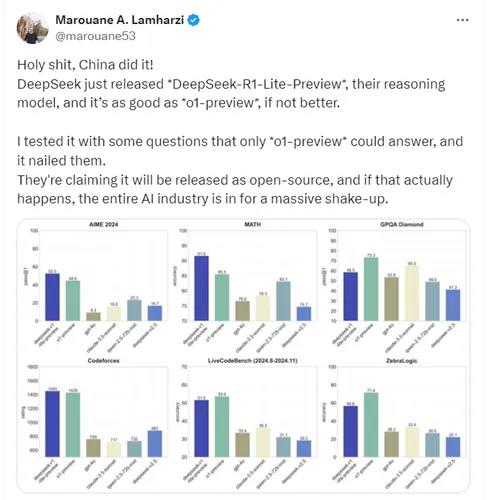This screenshot has height=500, width=487.
Task: Click the green o1-preview bar in LiveCodeBench chart
Action: 222,427
